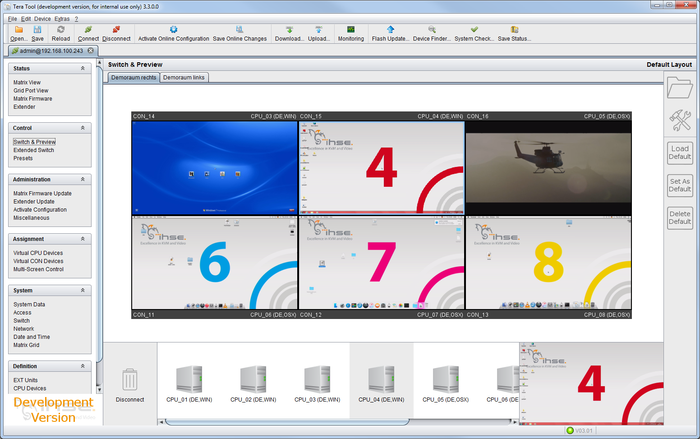Image resolution: width=700 pixels, height=439 pixels.
Task: Open Monitoring from the toolbar
Action: tap(351, 33)
